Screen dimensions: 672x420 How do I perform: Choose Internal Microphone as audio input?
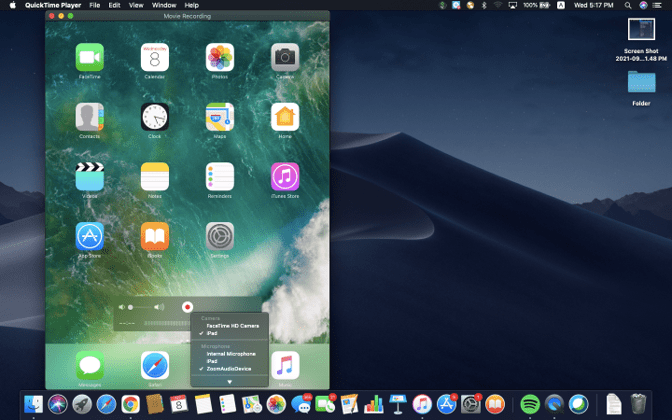click(230, 354)
